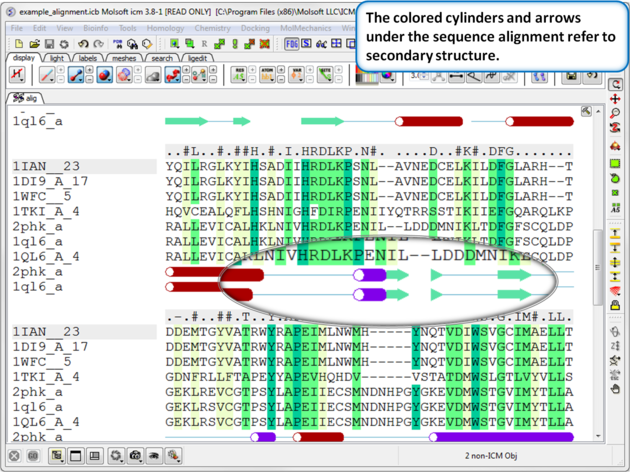Select the red cross translate tool in right toolbar
The image size is (630, 472).
616,100
